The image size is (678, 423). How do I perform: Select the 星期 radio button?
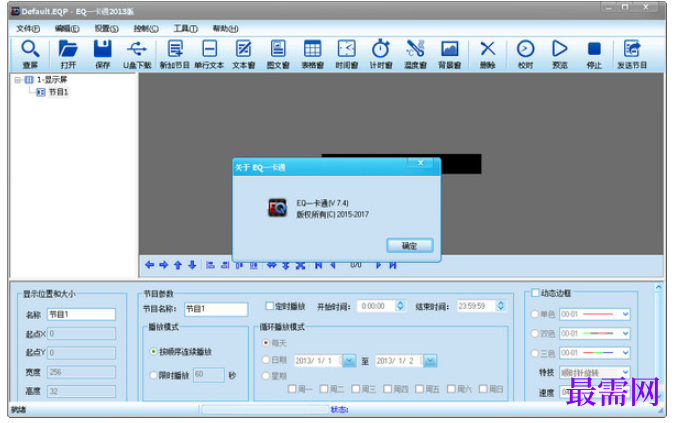[266, 376]
